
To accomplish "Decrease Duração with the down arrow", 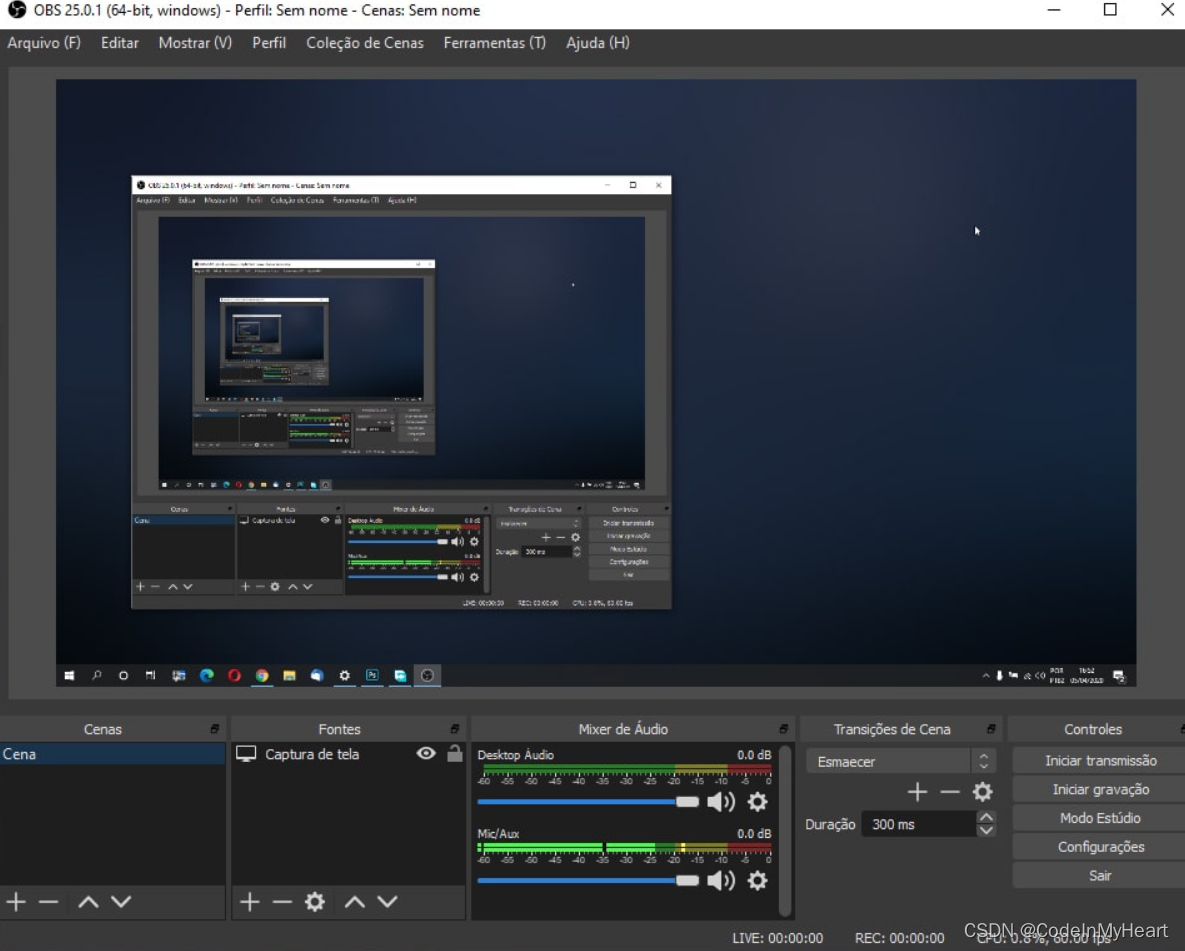I will click(x=985, y=830).
